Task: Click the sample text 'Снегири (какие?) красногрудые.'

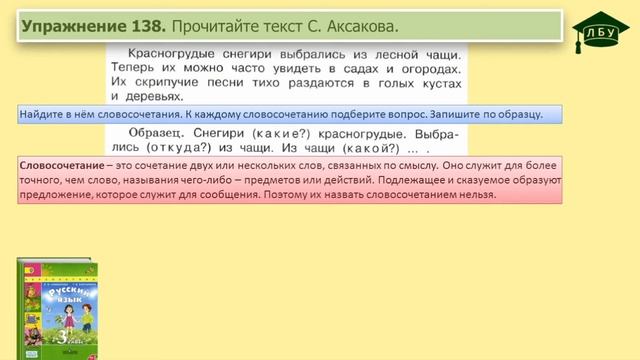Action: (300, 134)
